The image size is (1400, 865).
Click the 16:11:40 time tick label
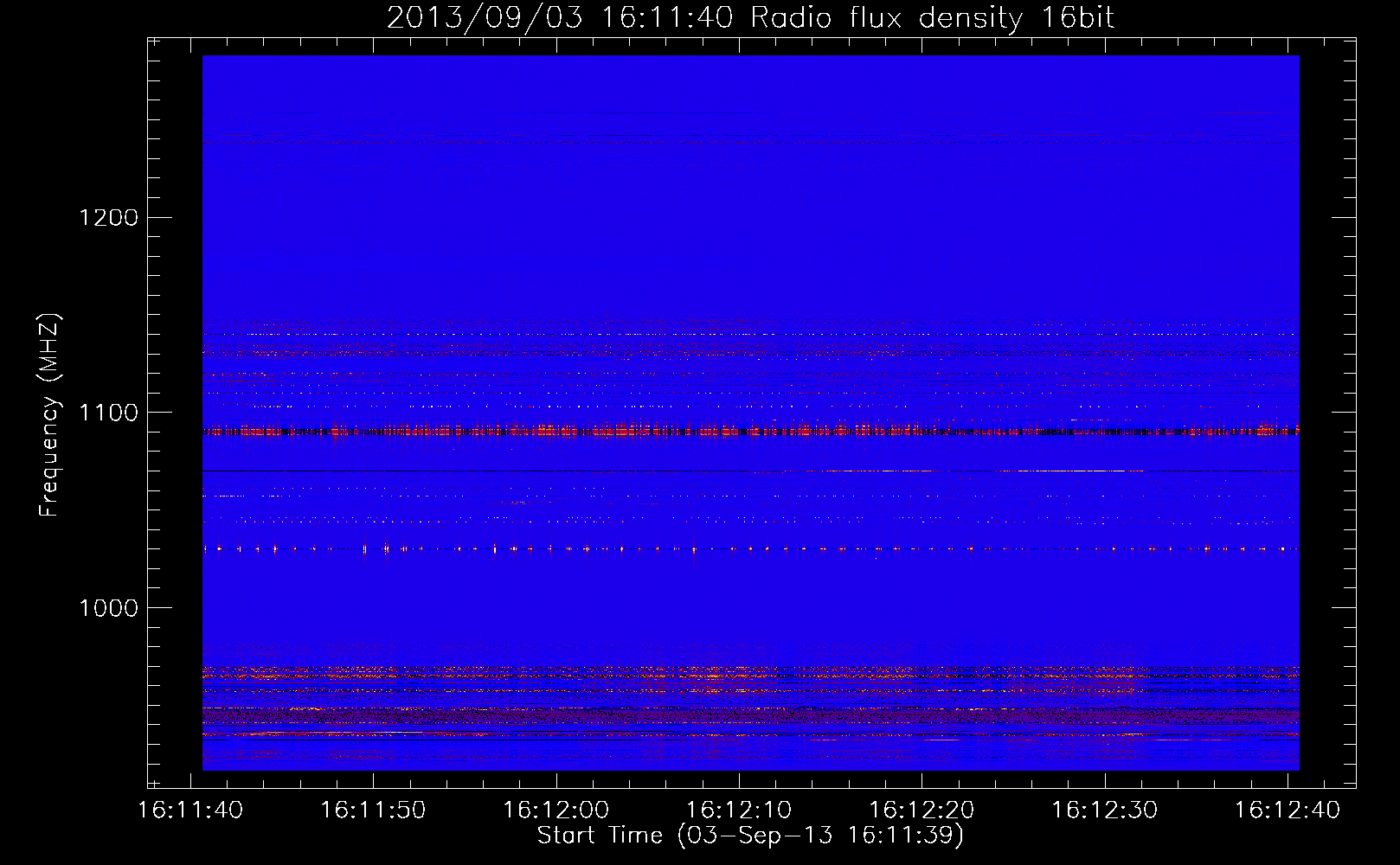click(x=191, y=811)
